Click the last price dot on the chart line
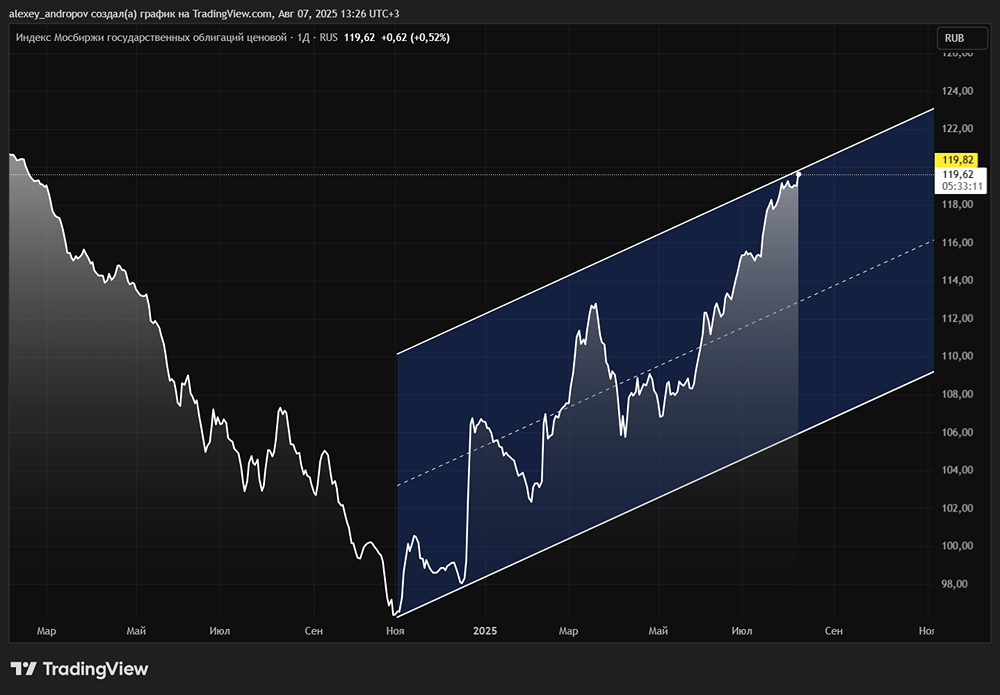1000x695 pixels. 798,174
